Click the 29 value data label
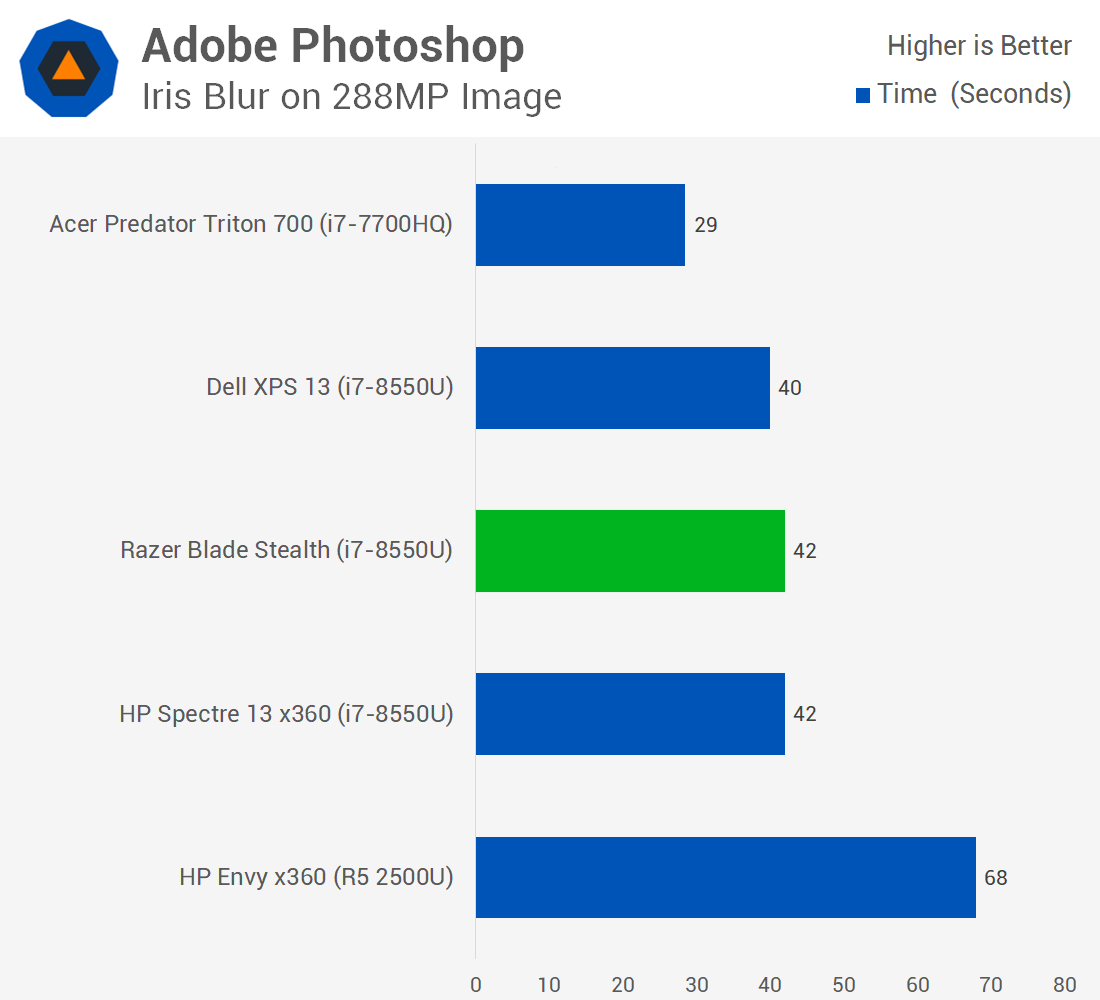This screenshot has width=1100, height=1000. [706, 225]
